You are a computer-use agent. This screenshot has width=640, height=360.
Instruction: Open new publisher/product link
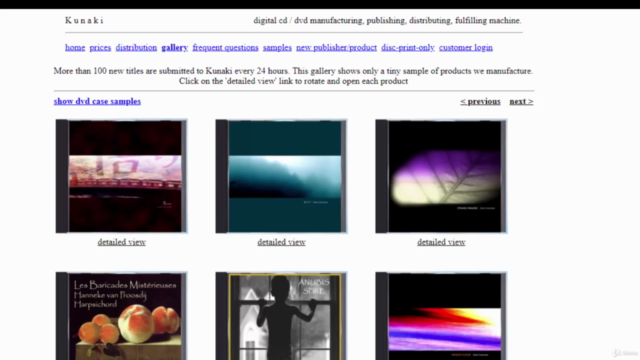(336, 47)
